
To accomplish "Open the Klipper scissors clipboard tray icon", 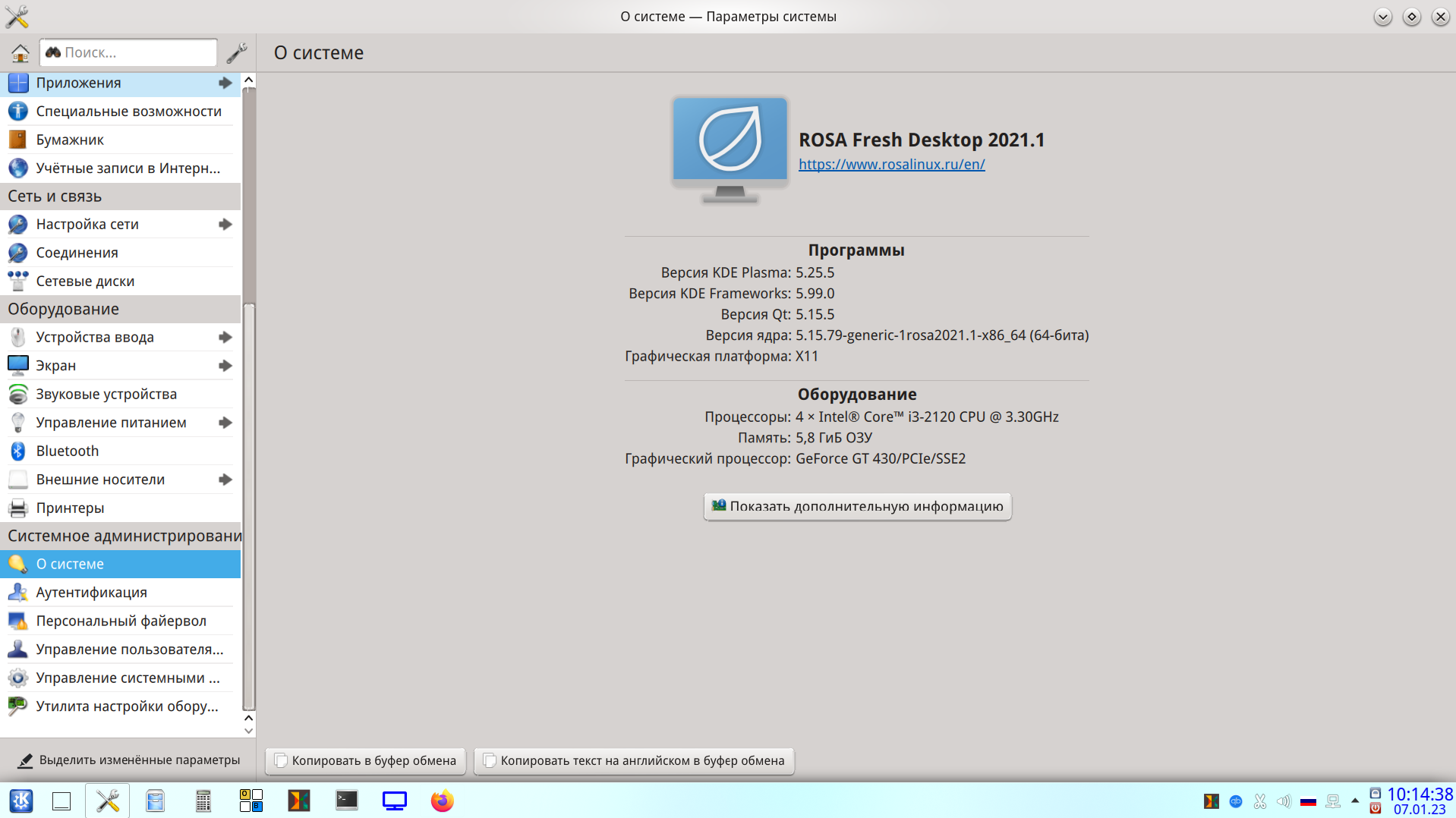I will (x=1260, y=801).
